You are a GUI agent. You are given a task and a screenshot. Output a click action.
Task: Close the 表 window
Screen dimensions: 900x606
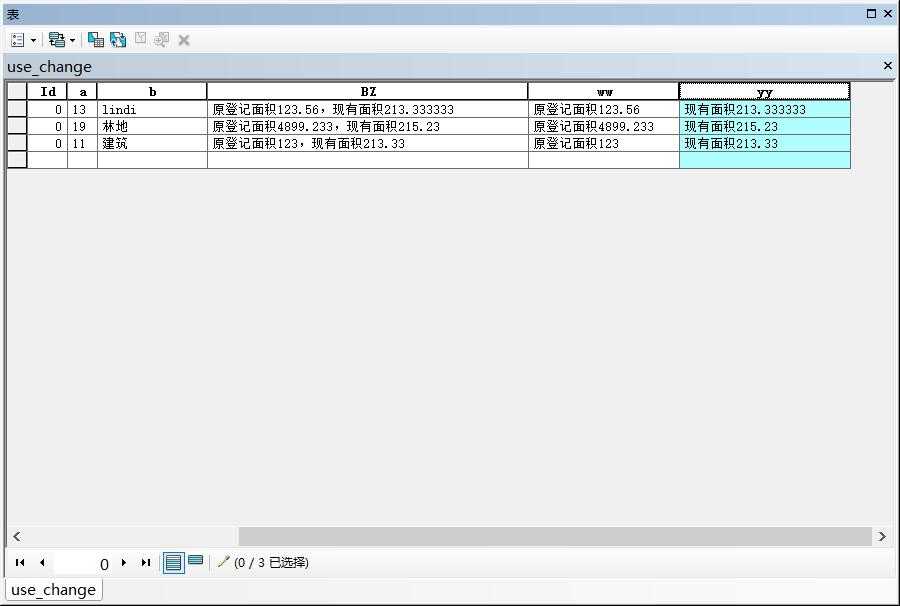(x=887, y=13)
